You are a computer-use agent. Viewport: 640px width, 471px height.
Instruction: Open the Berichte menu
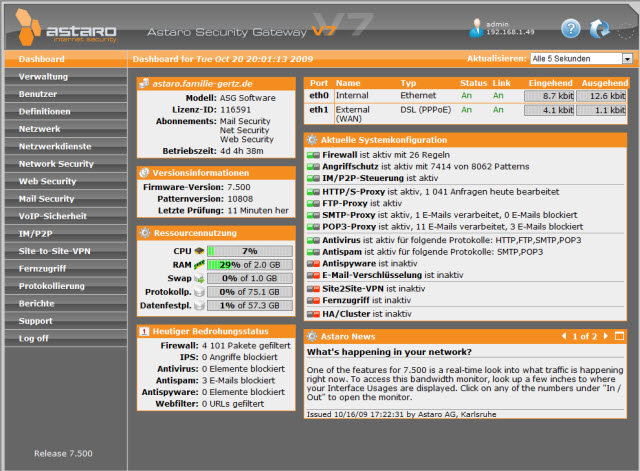(x=66, y=304)
